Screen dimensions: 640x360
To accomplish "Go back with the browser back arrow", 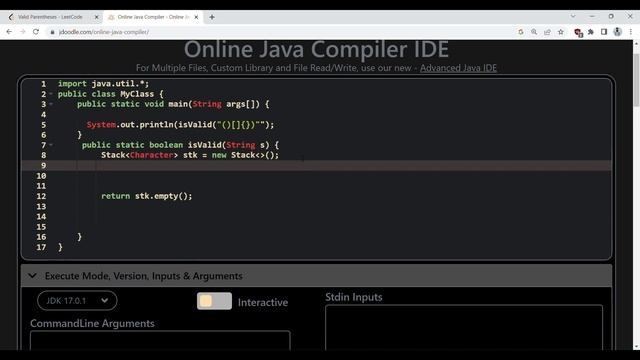I will pos(9,31).
